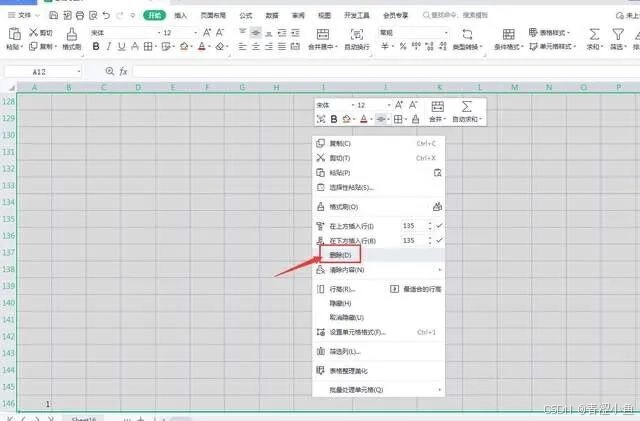640x421 pixels.
Task: Apply the ribbon red font color
Action: (x=201, y=47)
